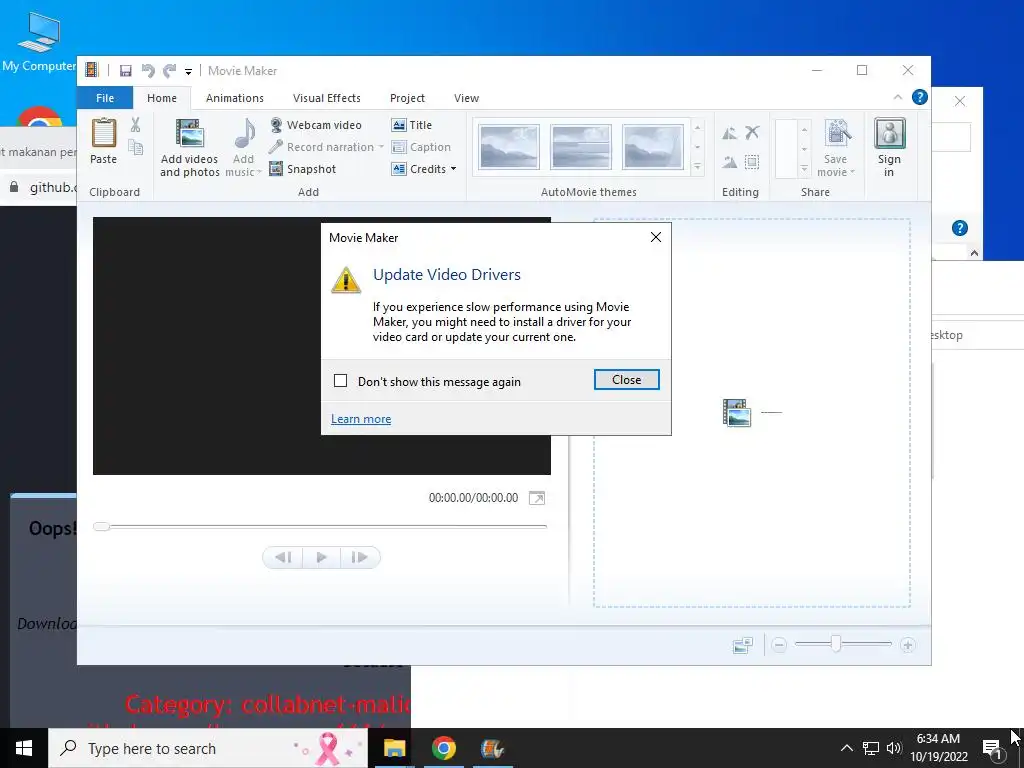
Task: Collapse the ribbon chevron
Action: click(x=898, y=97)
